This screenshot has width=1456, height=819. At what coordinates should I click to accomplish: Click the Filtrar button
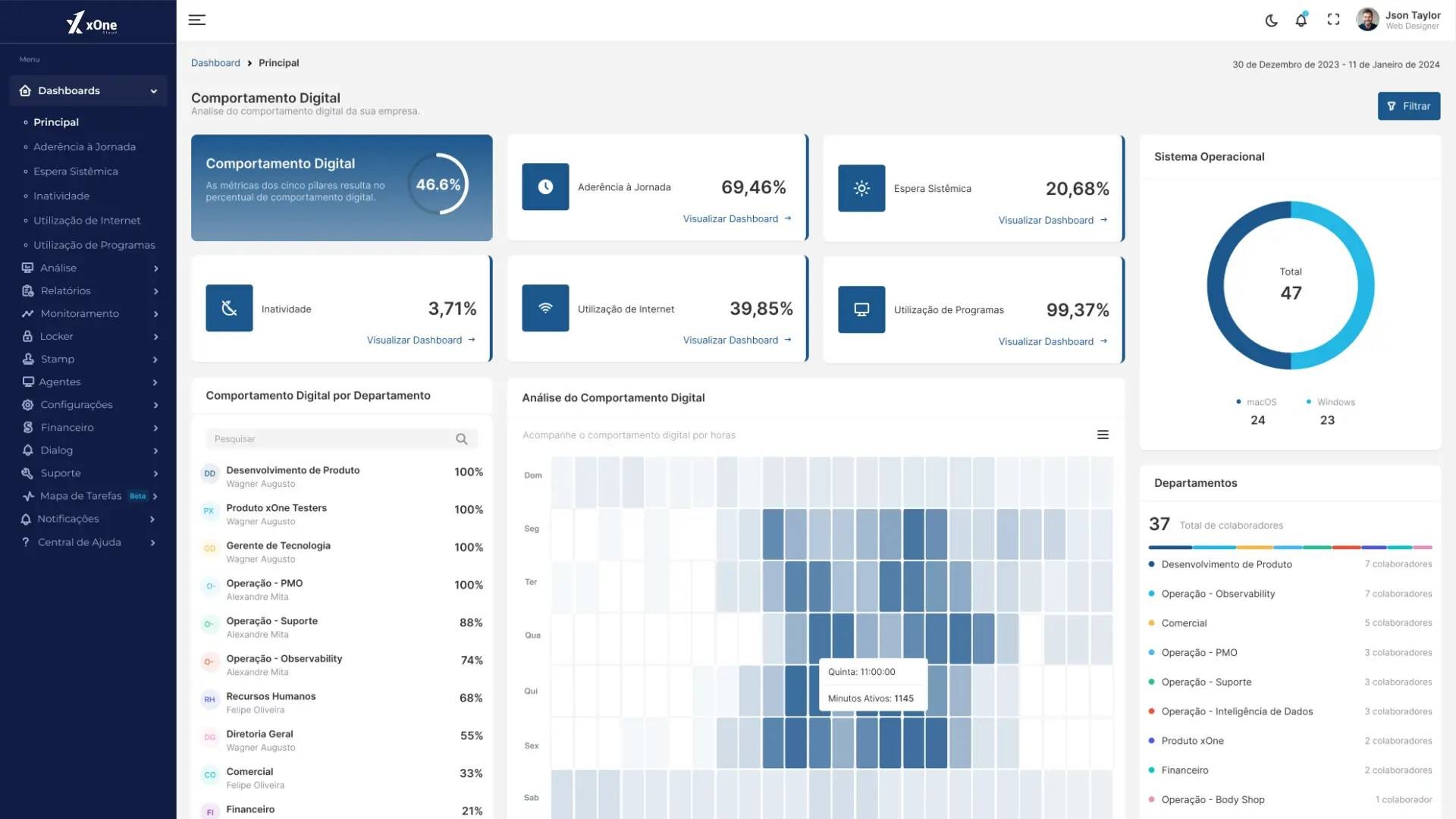pyautogui.click(x=1408, y=106)
